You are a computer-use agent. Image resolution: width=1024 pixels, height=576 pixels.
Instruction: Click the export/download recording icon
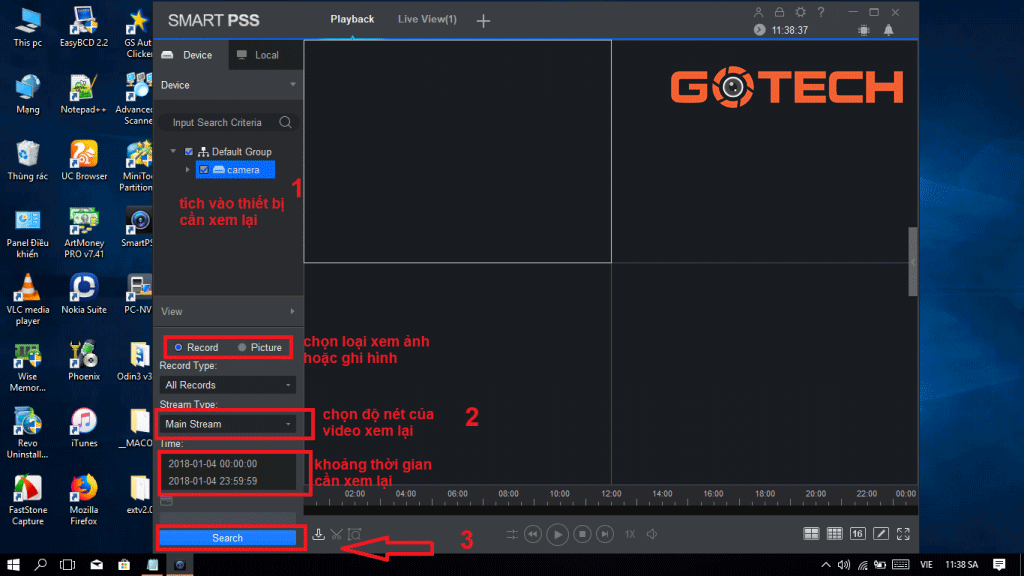(x=319, y=533)
